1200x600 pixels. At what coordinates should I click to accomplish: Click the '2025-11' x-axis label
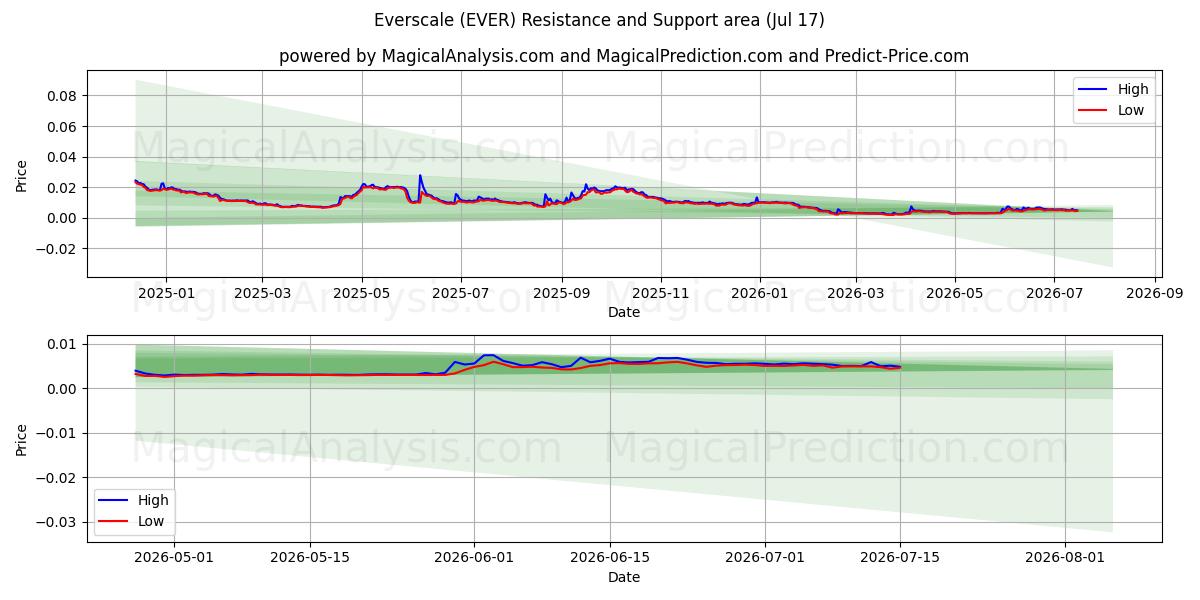click(661, 295)
